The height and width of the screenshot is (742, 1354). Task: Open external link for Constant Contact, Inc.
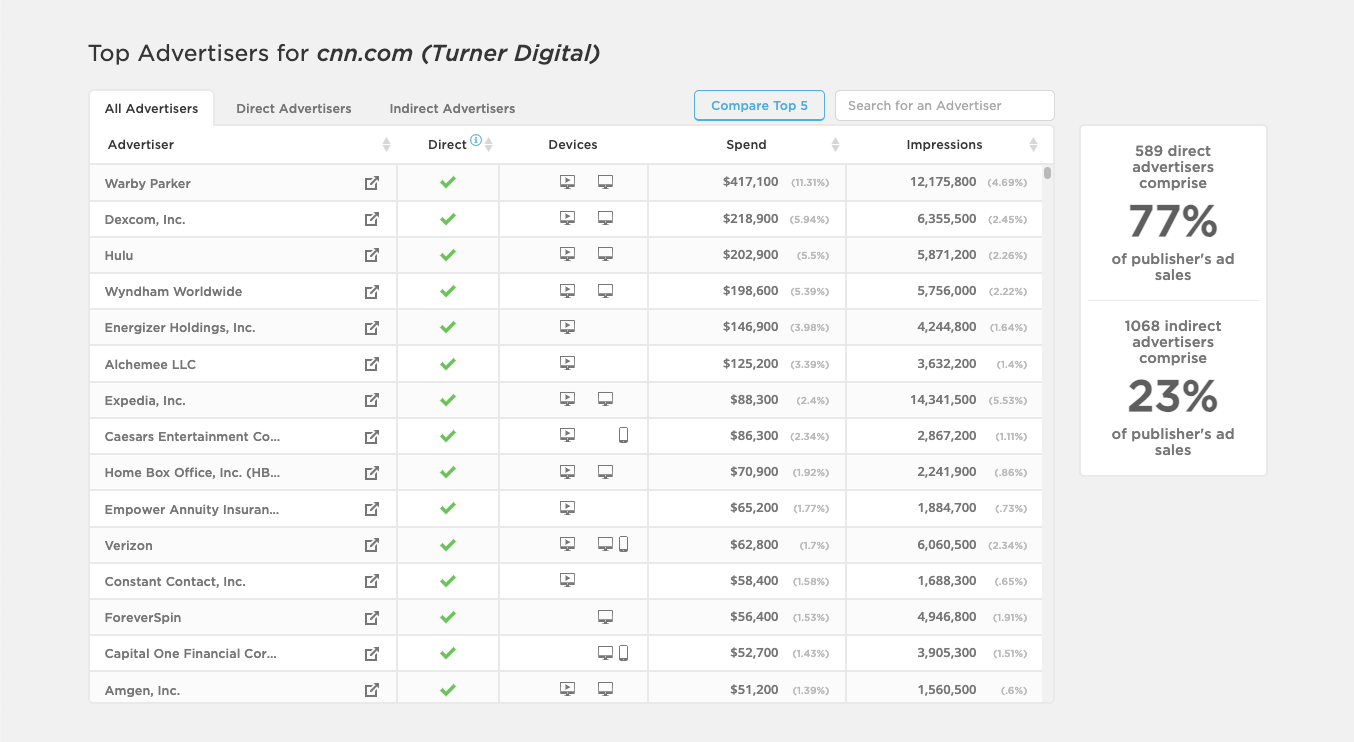372,581
